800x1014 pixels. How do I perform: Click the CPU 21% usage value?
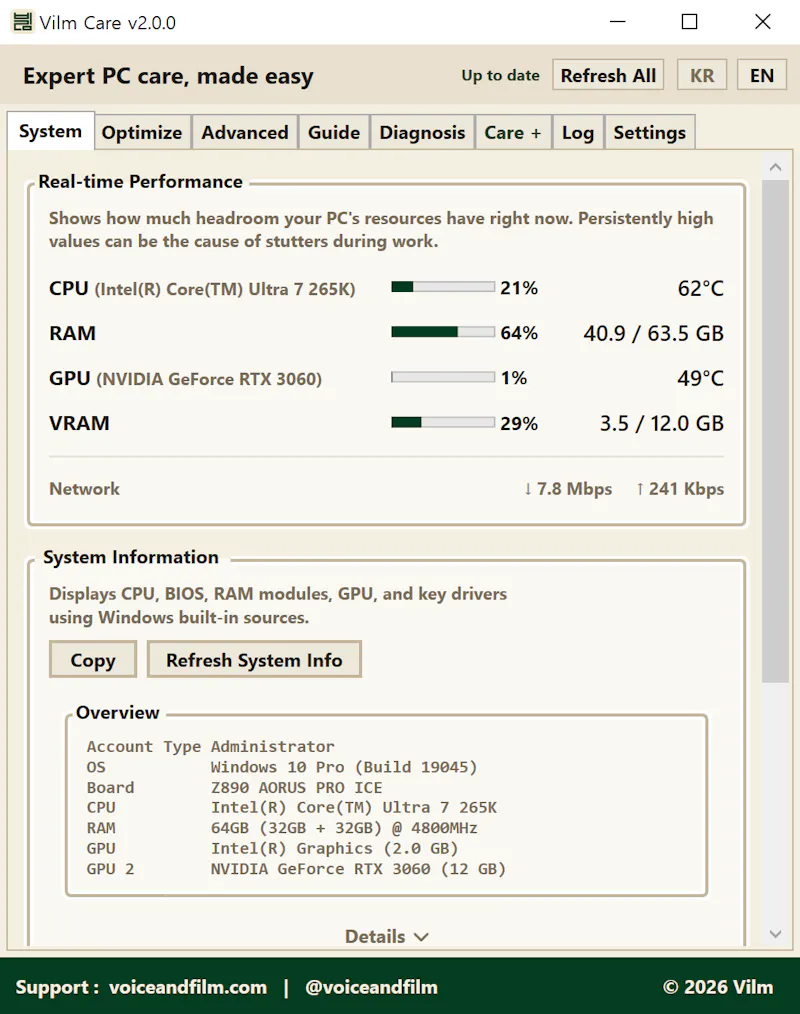519,288
